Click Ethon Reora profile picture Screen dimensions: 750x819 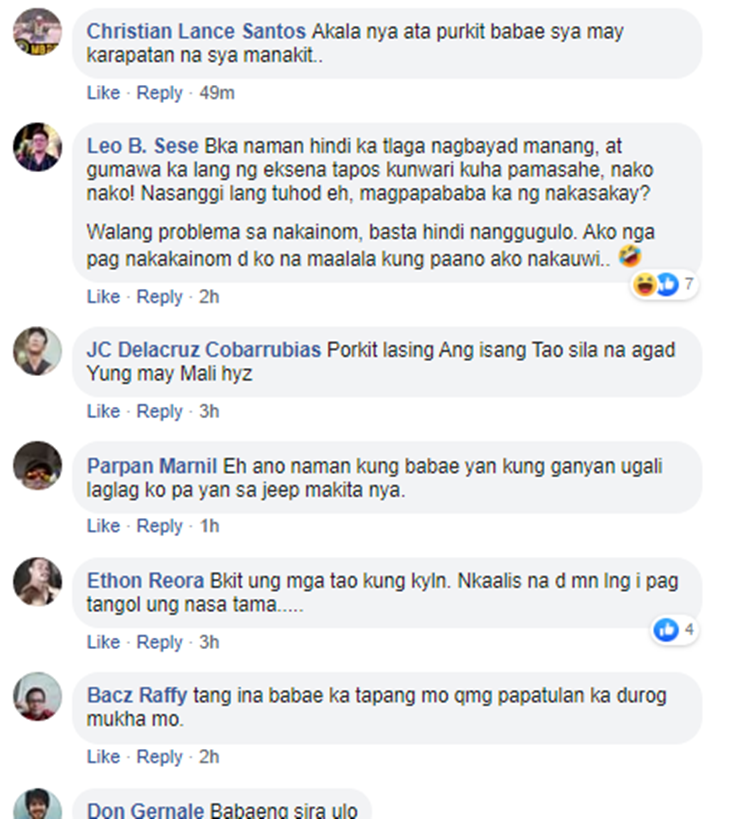(38, 581)
